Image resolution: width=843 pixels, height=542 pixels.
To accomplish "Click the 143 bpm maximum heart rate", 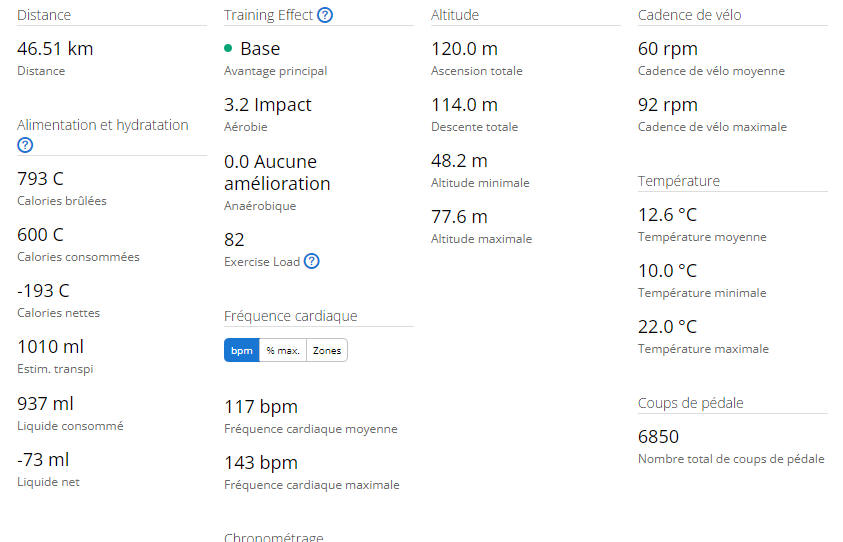I will (x=261, y=462).
